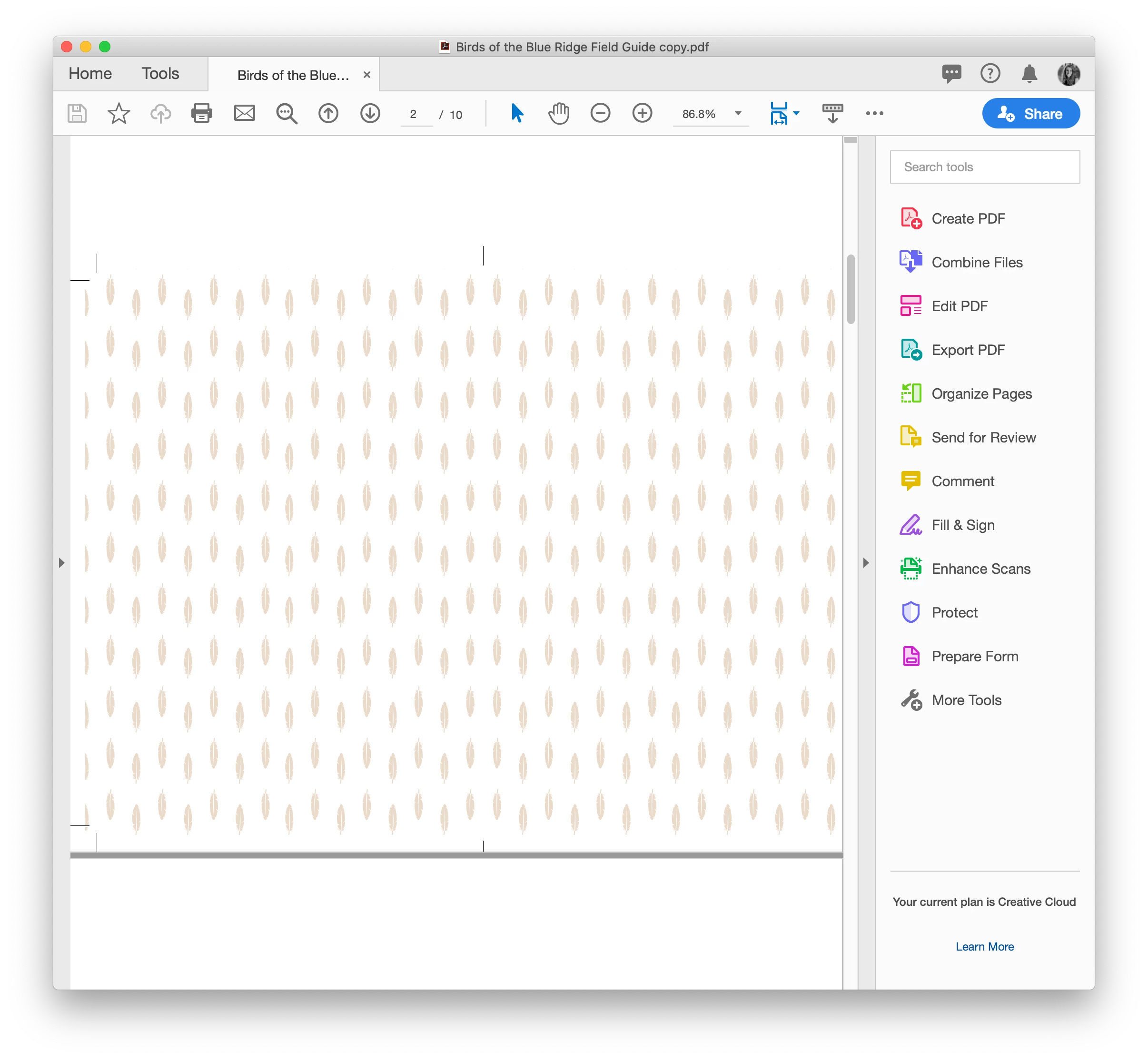Switch to the Home tab
Viewport: 1148px width, 1060px height.
[x=90, y=74]
